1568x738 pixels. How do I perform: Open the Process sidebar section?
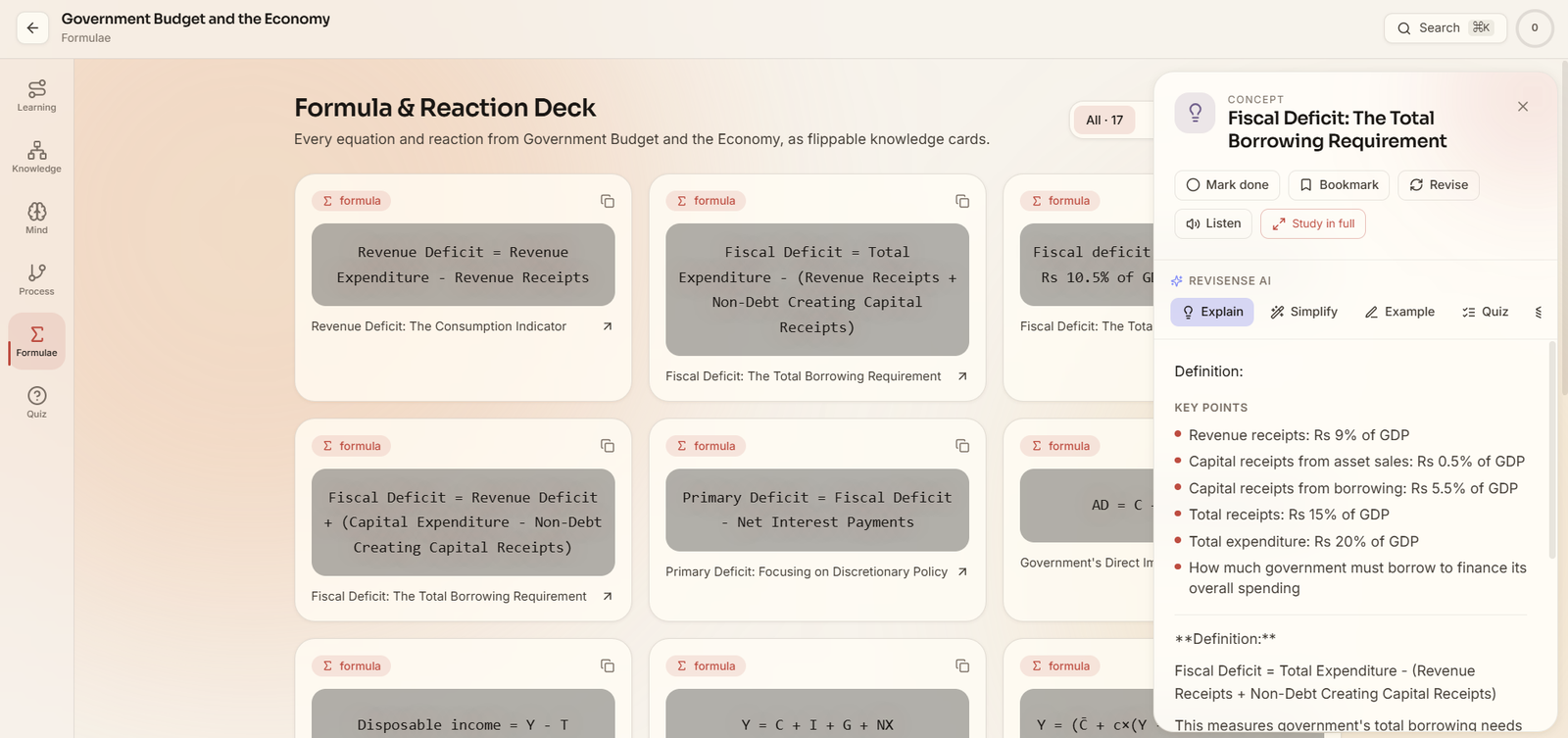tap(36, 279)
